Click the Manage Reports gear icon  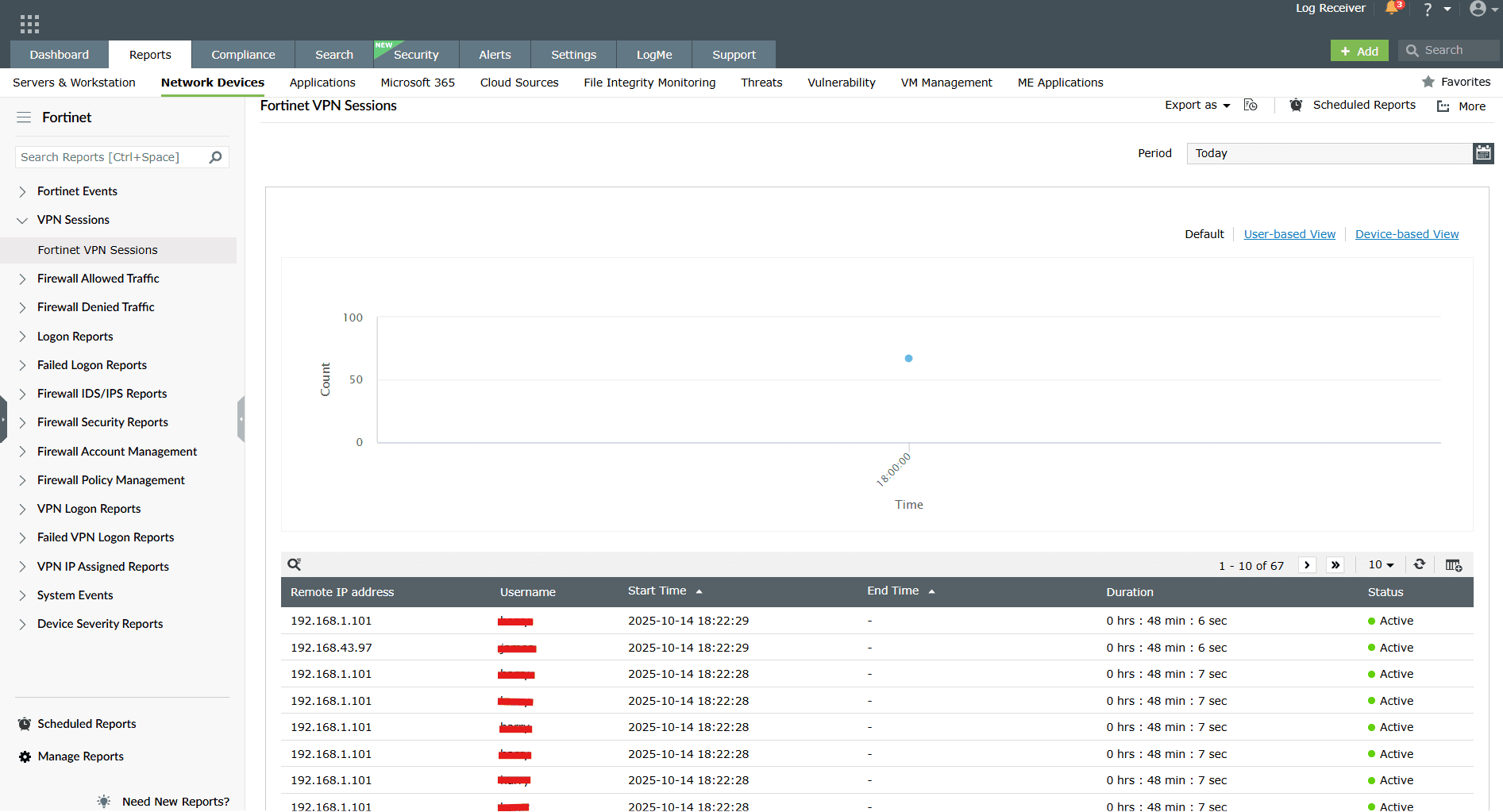click(25, 756)
